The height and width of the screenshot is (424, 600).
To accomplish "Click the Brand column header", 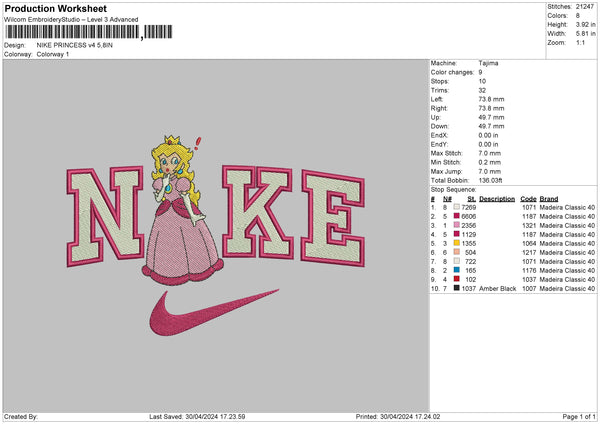I will point(549,199).
